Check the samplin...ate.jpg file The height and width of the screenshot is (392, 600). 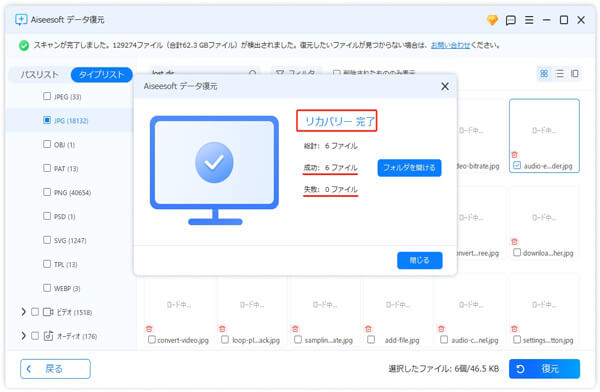(x=298, y=340)
